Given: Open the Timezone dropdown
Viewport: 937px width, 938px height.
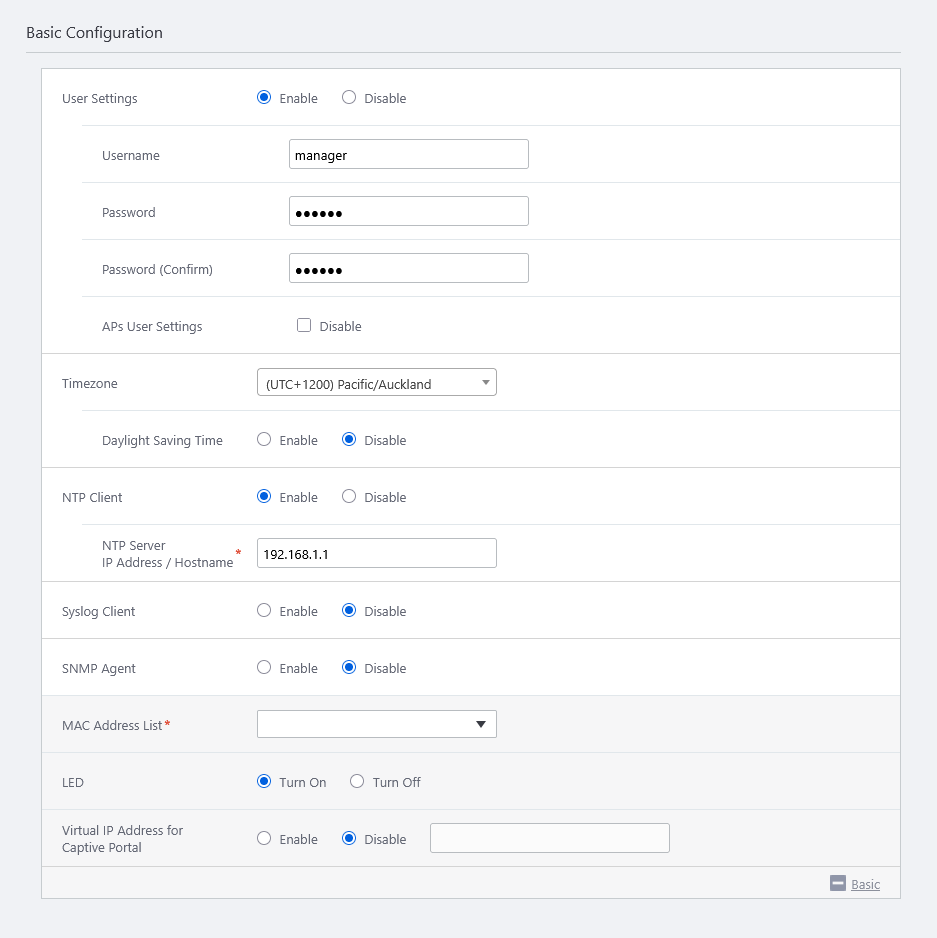Looking at the screenshot, I should point(376,383).
